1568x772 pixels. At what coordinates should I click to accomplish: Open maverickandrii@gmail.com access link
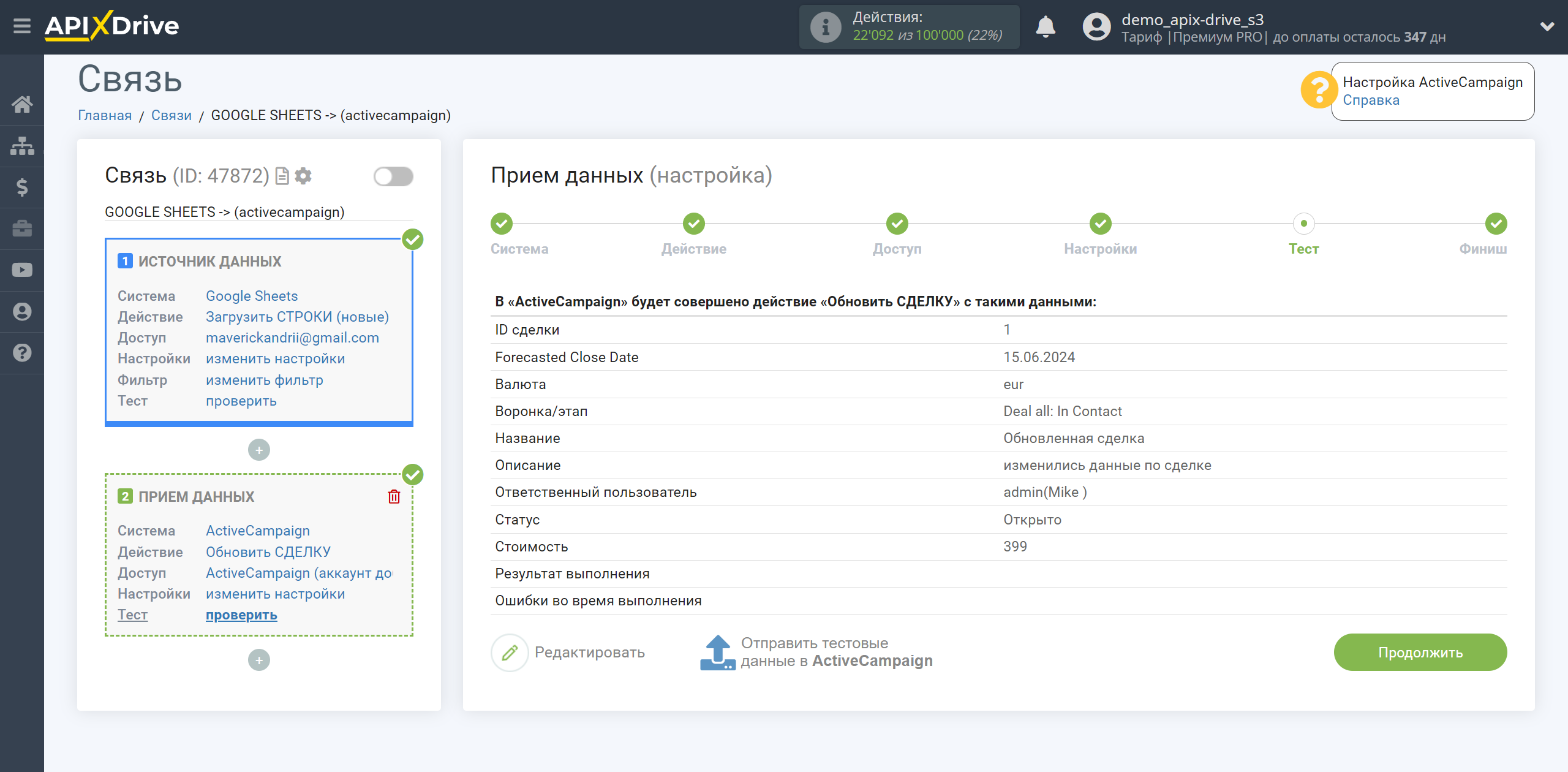[292, 338]
